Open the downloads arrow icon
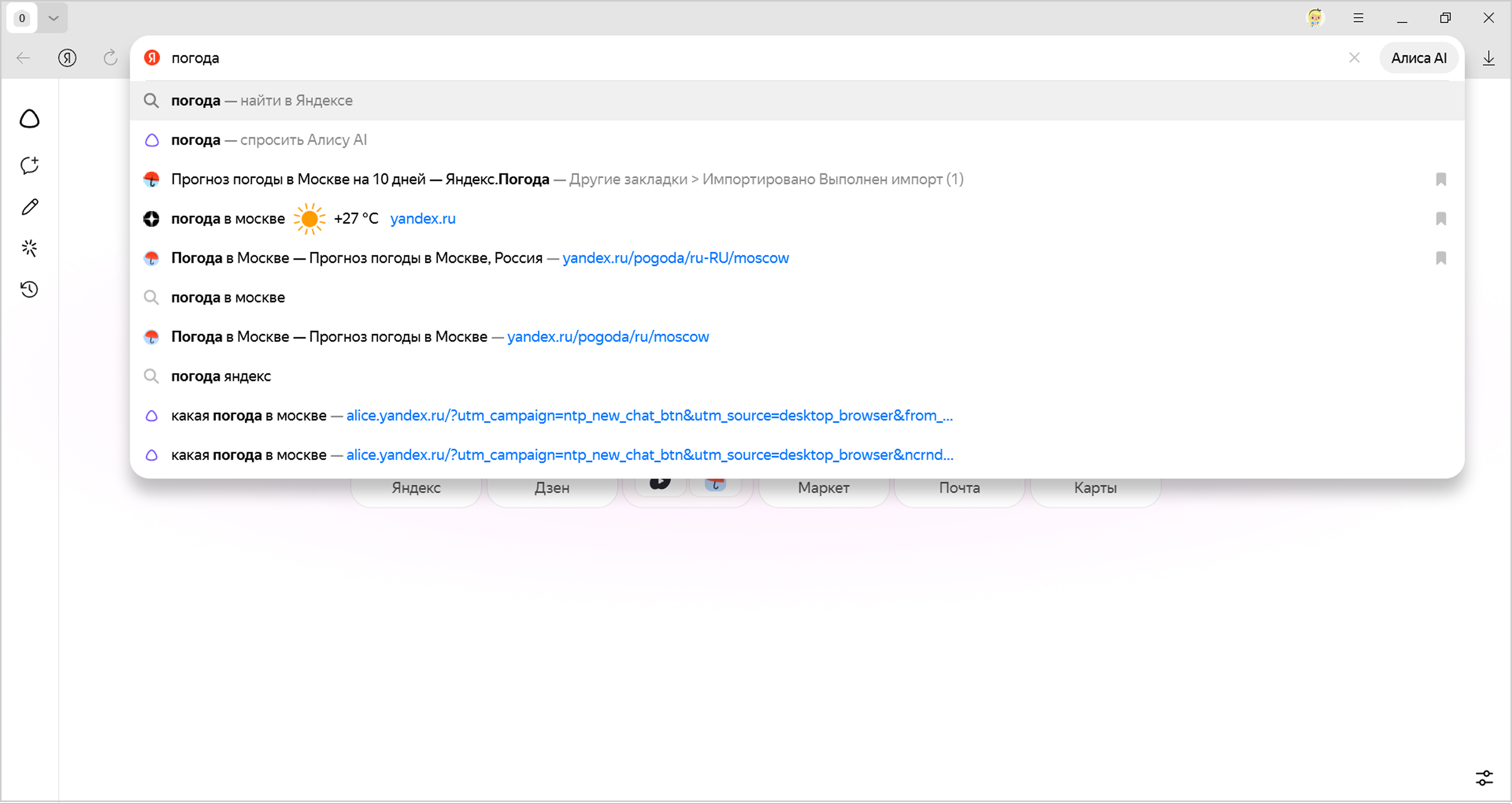 click(1488, 57)
